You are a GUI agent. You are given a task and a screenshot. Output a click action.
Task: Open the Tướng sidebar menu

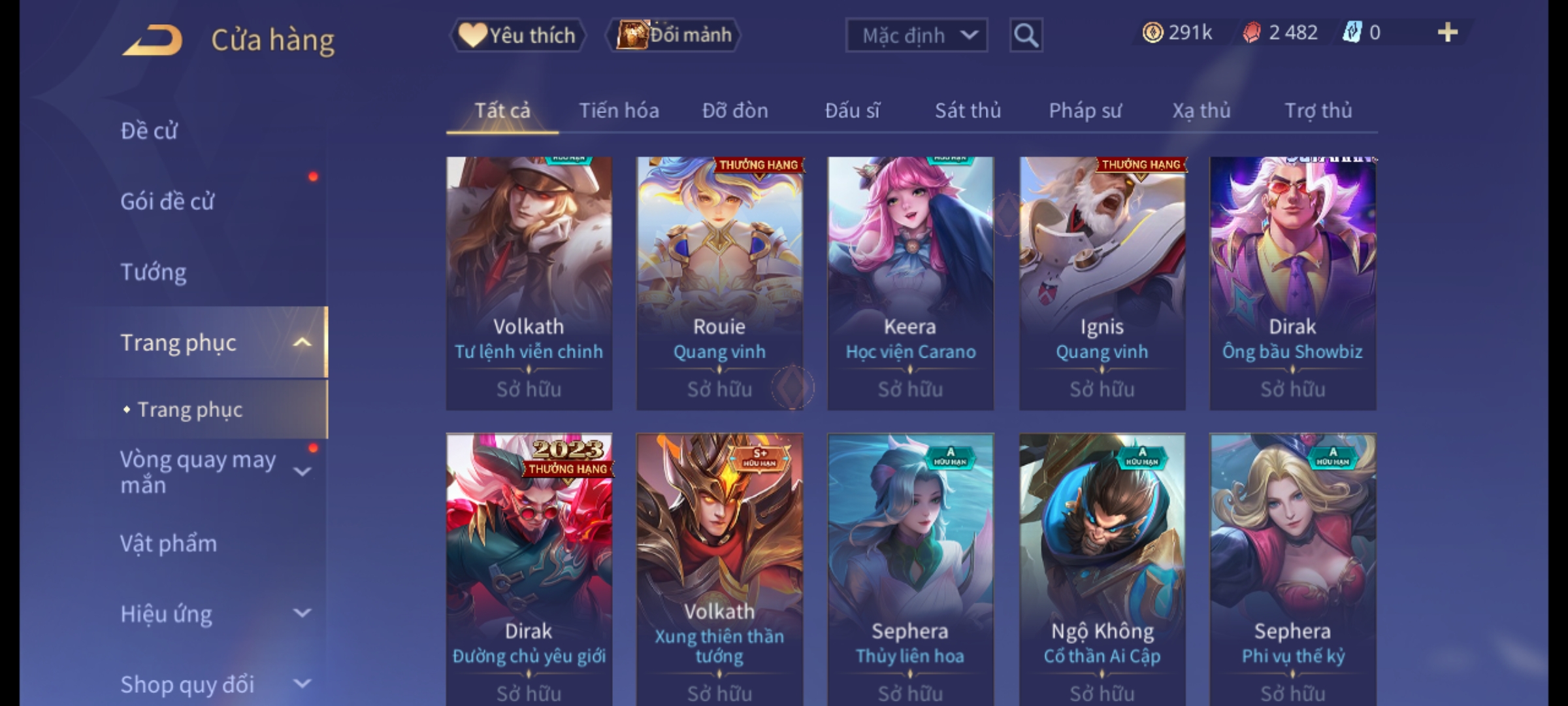tap(154, 272)
